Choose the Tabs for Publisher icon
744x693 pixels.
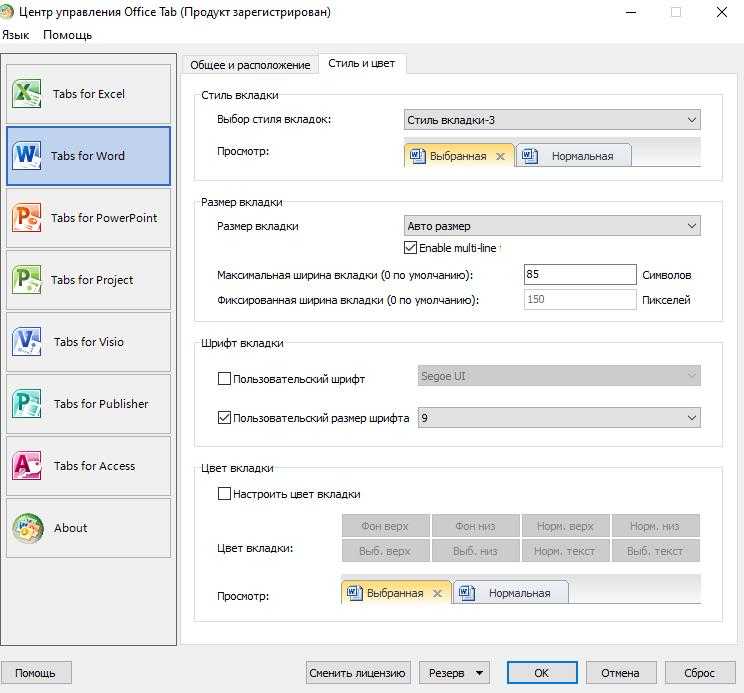point(26,403)
